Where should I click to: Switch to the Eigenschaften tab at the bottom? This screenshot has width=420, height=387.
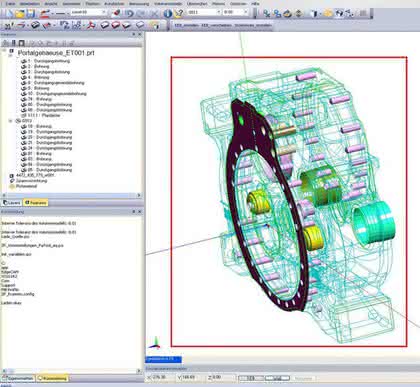pos(18,378)
